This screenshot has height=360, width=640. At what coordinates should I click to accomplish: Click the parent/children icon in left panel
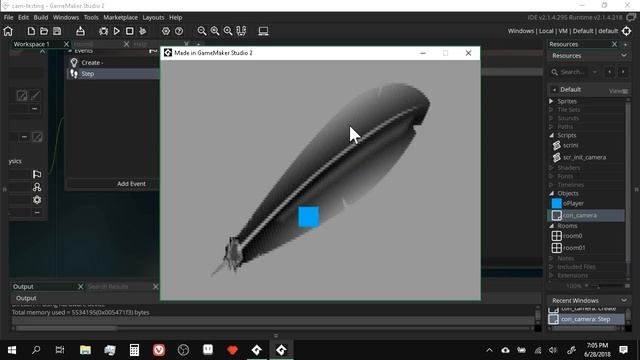coord(37,187)
